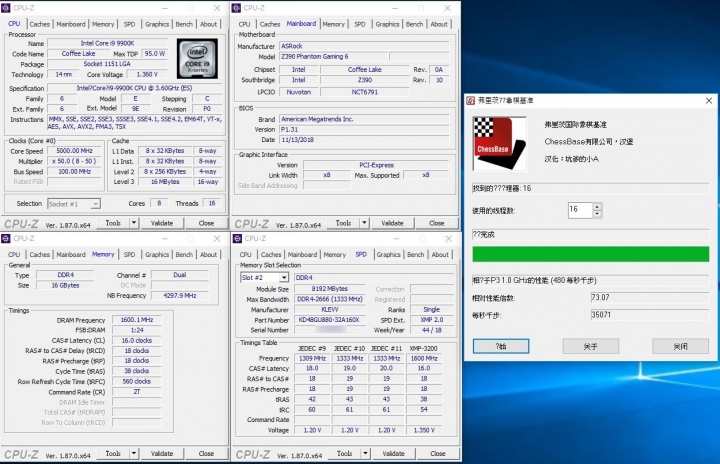The width and height of the screenshot is (720, 464).
Task: Click the CPU-Z app icon in Mainboard window title
Action: pyautogui.click(x=236, y=8)
